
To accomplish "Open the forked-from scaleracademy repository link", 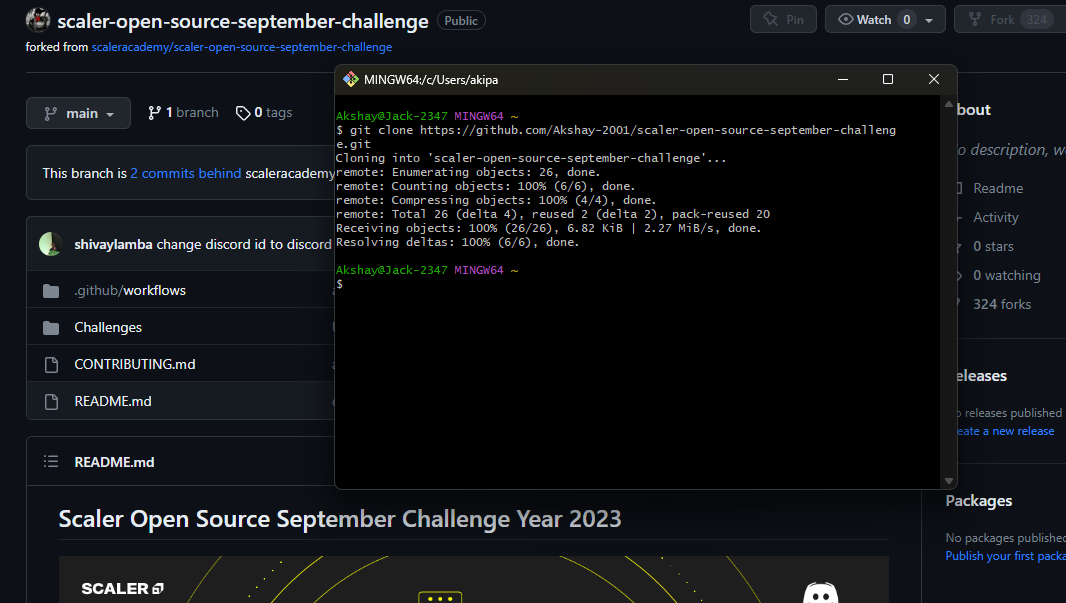I will point(240,46).
